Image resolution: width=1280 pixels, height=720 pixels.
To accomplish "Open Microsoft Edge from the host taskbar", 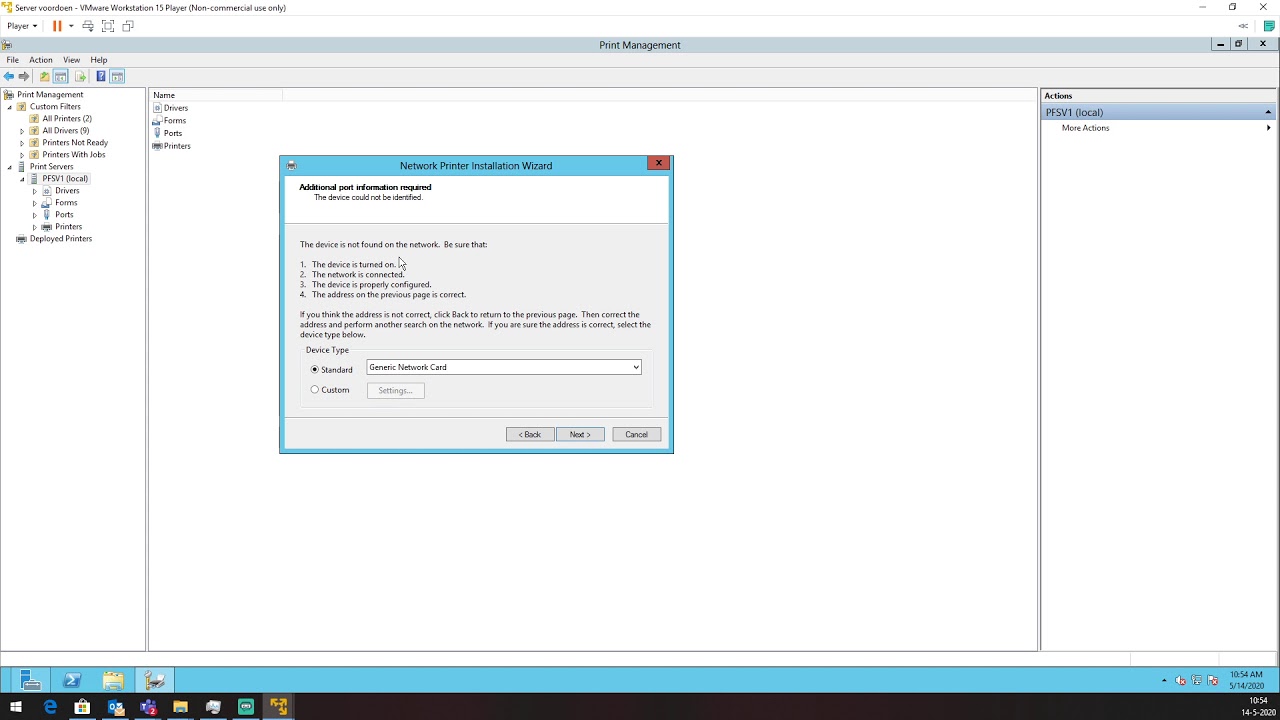I will (50, 707).
